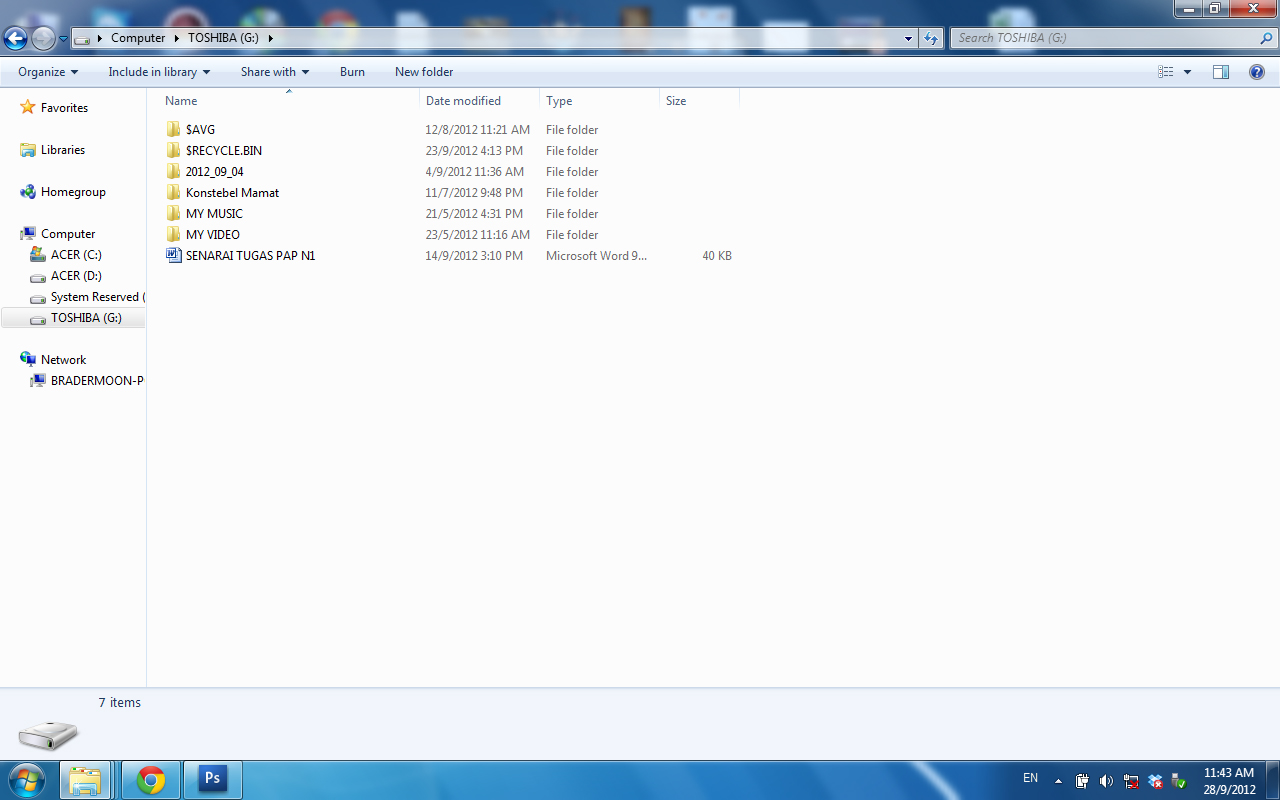Expand hidden icons in the notification area
Image resolution: width=1280 pixels, height=800 pixels.
1057,779
